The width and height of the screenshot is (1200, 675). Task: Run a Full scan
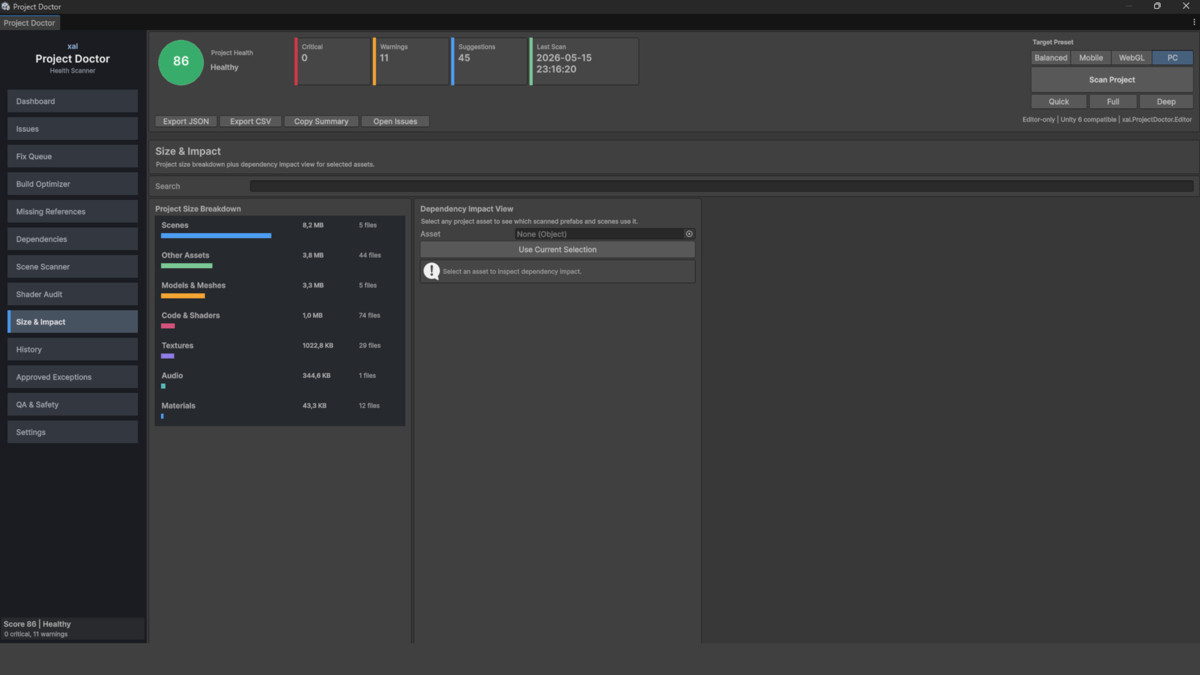point(1113,101)
